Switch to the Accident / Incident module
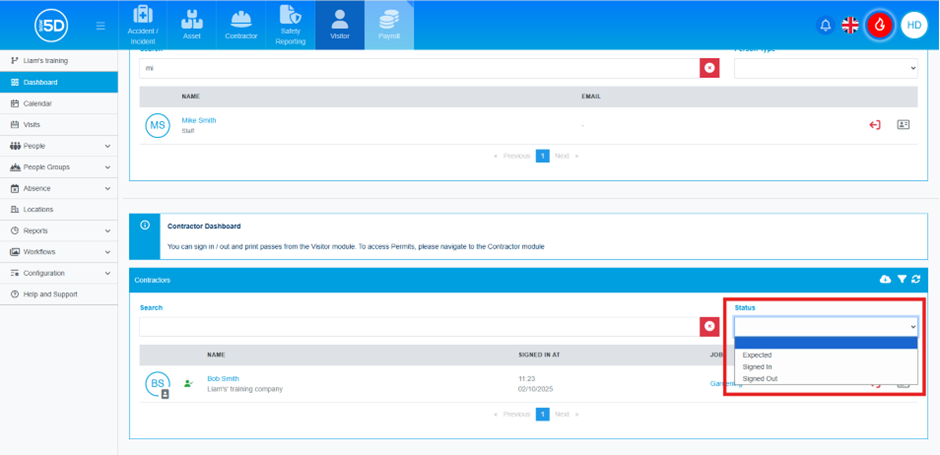This screenshot has height=455, width=940. (143, 25)
